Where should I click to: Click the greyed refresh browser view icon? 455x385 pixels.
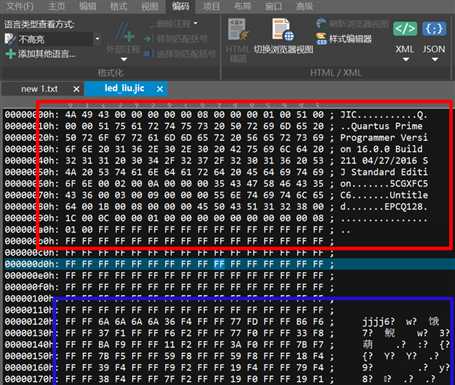(x=321, y=23)
